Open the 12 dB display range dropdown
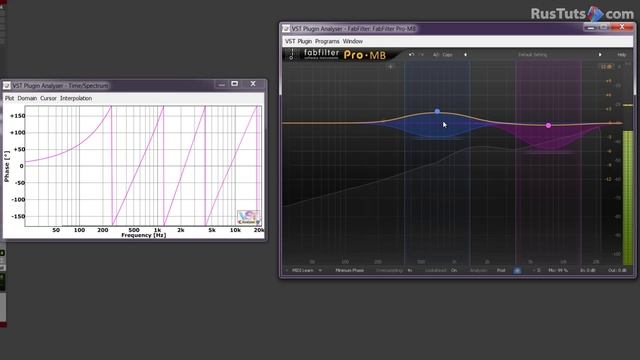 click(x=606, y=67)
